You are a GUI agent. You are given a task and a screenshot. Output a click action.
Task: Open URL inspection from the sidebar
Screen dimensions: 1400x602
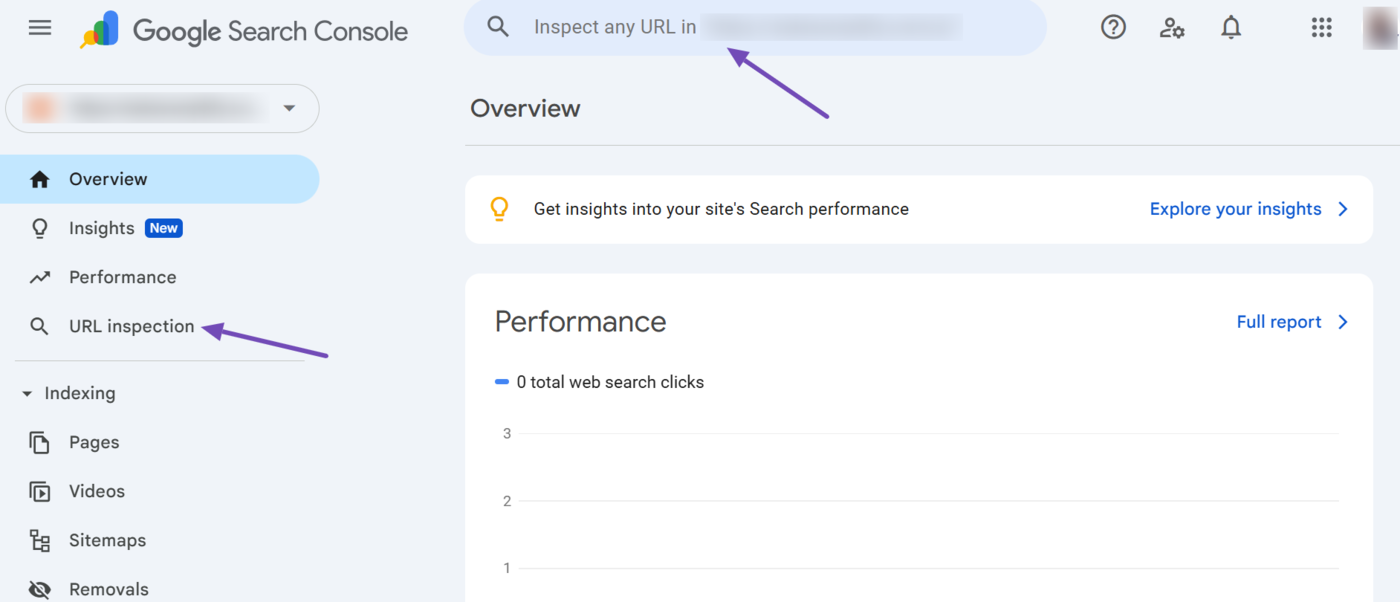tap(131, 327)
